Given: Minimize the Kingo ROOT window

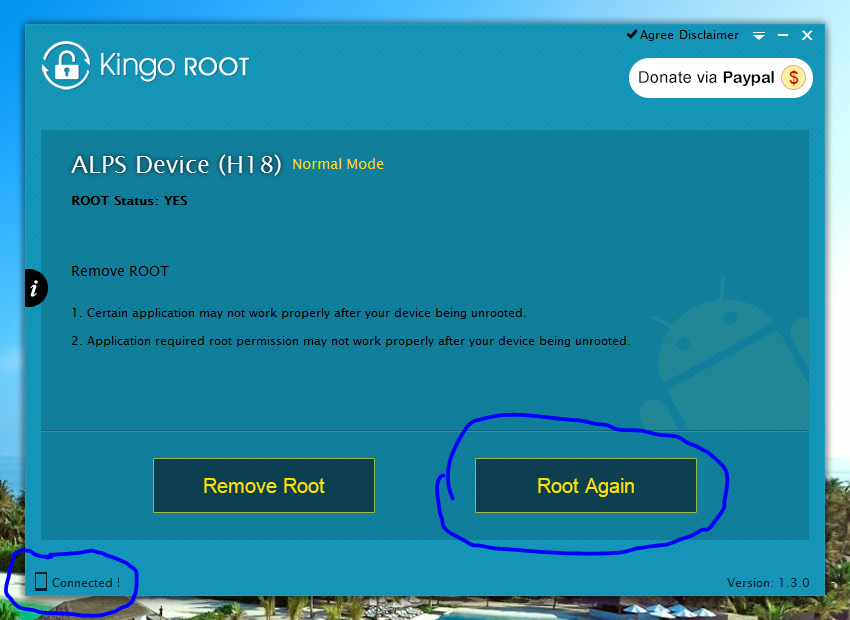Looking at the screenshot, I should click(783, 35).
